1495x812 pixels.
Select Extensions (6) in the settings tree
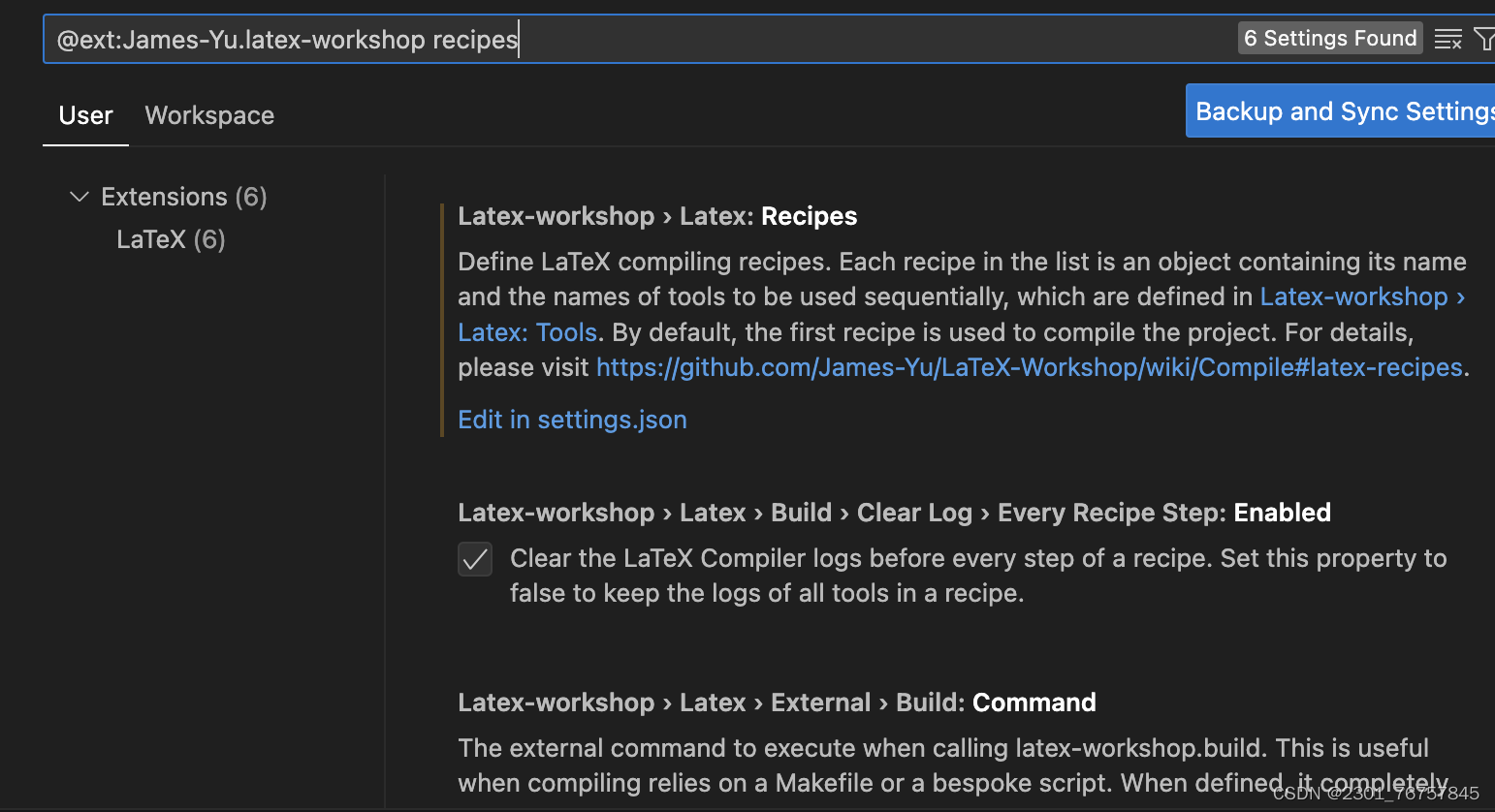coord(184,197)
